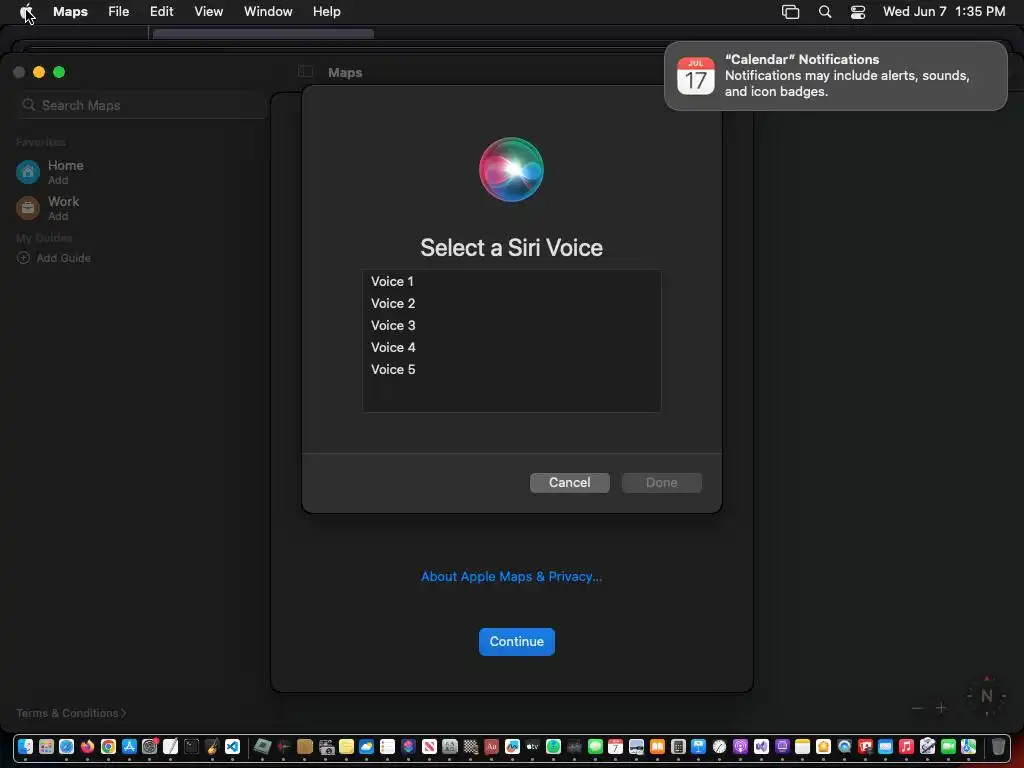Open Messages from the Dock
The image size is (1024, 768).
595,746
